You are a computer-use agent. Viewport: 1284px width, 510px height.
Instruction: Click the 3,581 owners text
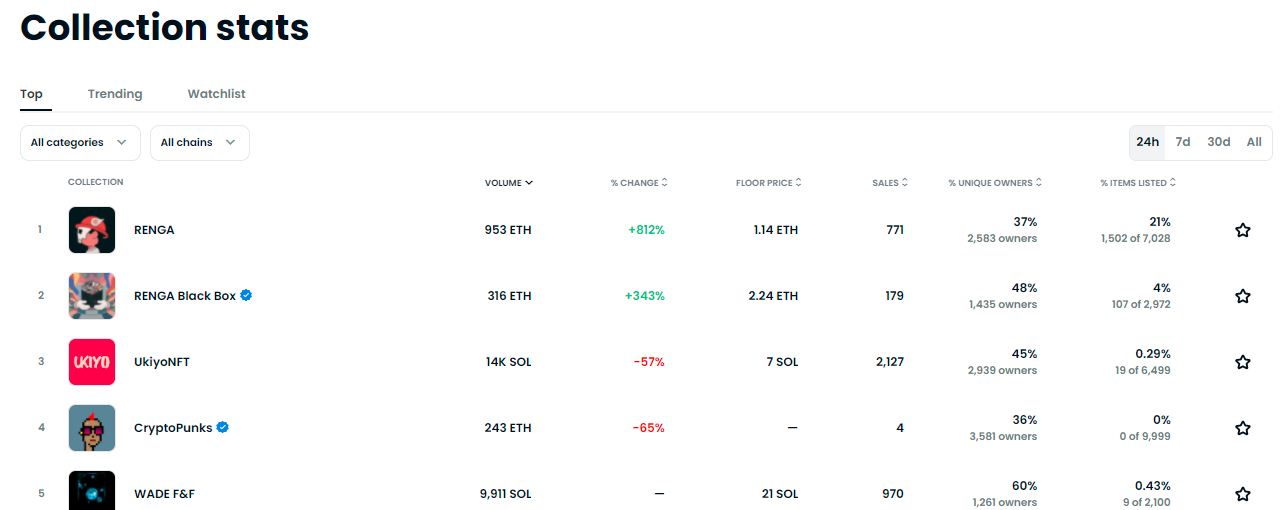[x=1003, y=437]
